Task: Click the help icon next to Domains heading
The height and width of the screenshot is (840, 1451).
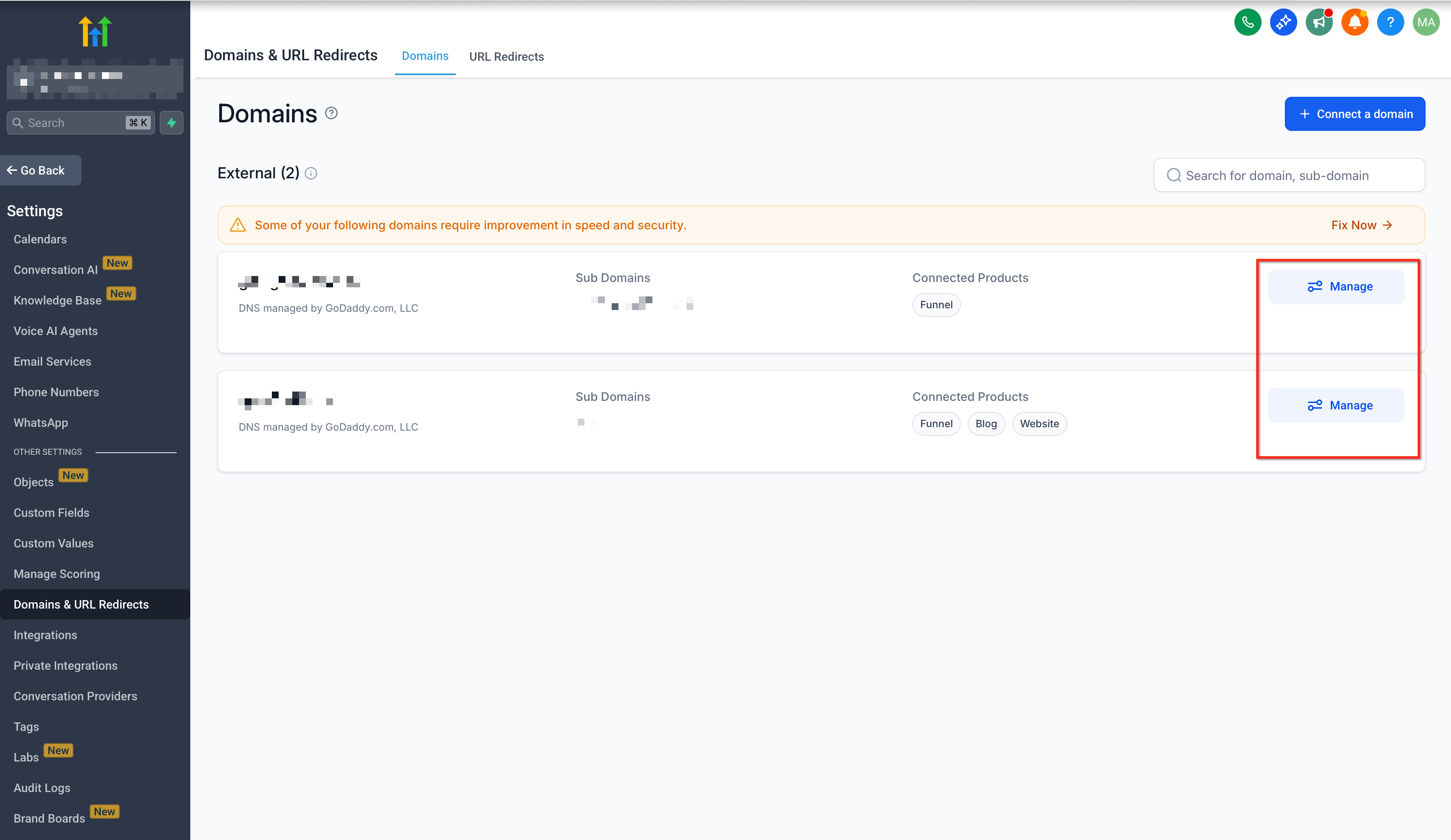Action: 331,113
